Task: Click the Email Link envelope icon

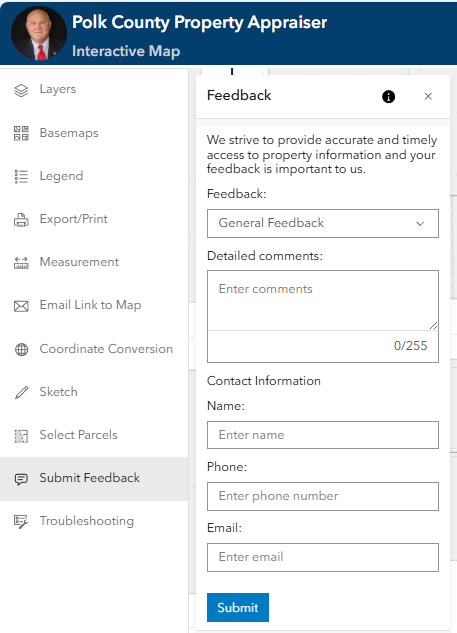Action: 21,306
